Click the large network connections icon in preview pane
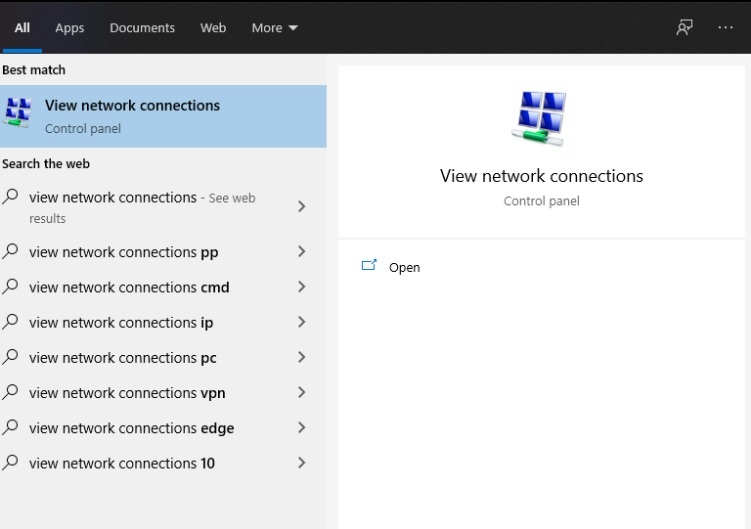Viewport: 751px width, 529px height. click(x=541, y=118)
